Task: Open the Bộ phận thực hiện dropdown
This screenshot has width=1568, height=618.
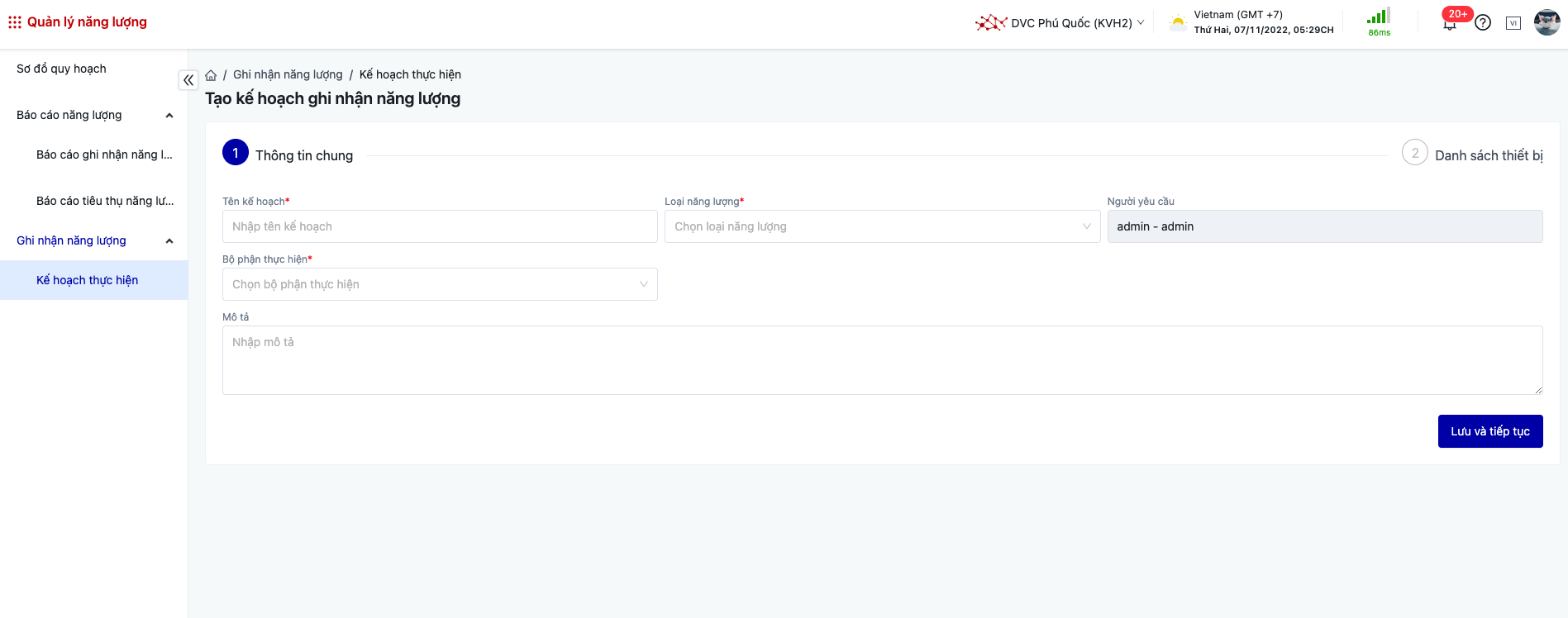Action: point(440,284)
